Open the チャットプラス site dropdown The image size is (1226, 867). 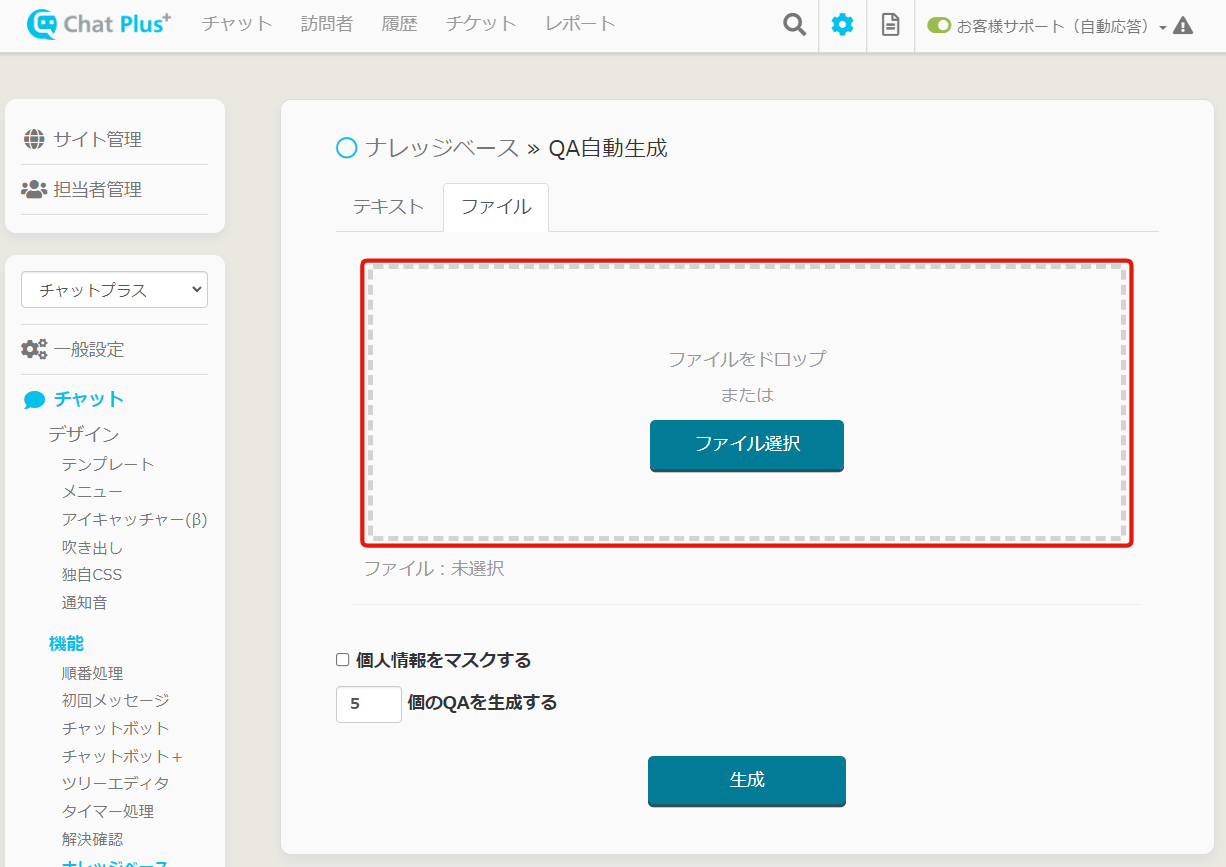(114, 290)
